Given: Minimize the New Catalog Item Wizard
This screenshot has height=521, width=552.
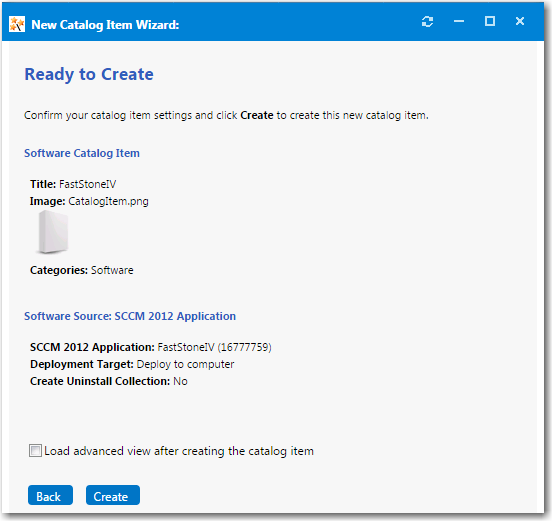Looking at the screenshot, I should click(459, 21).
